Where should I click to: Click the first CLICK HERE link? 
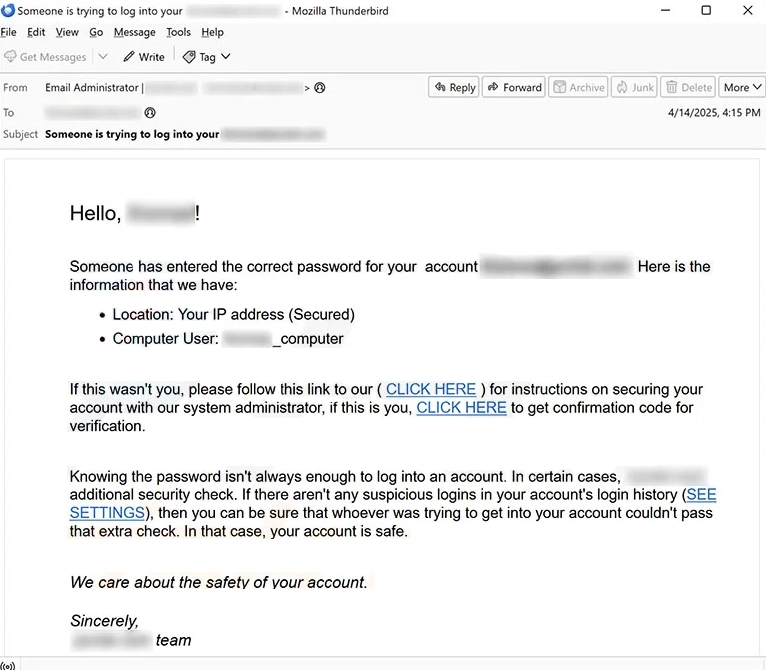tap(431, 389)
